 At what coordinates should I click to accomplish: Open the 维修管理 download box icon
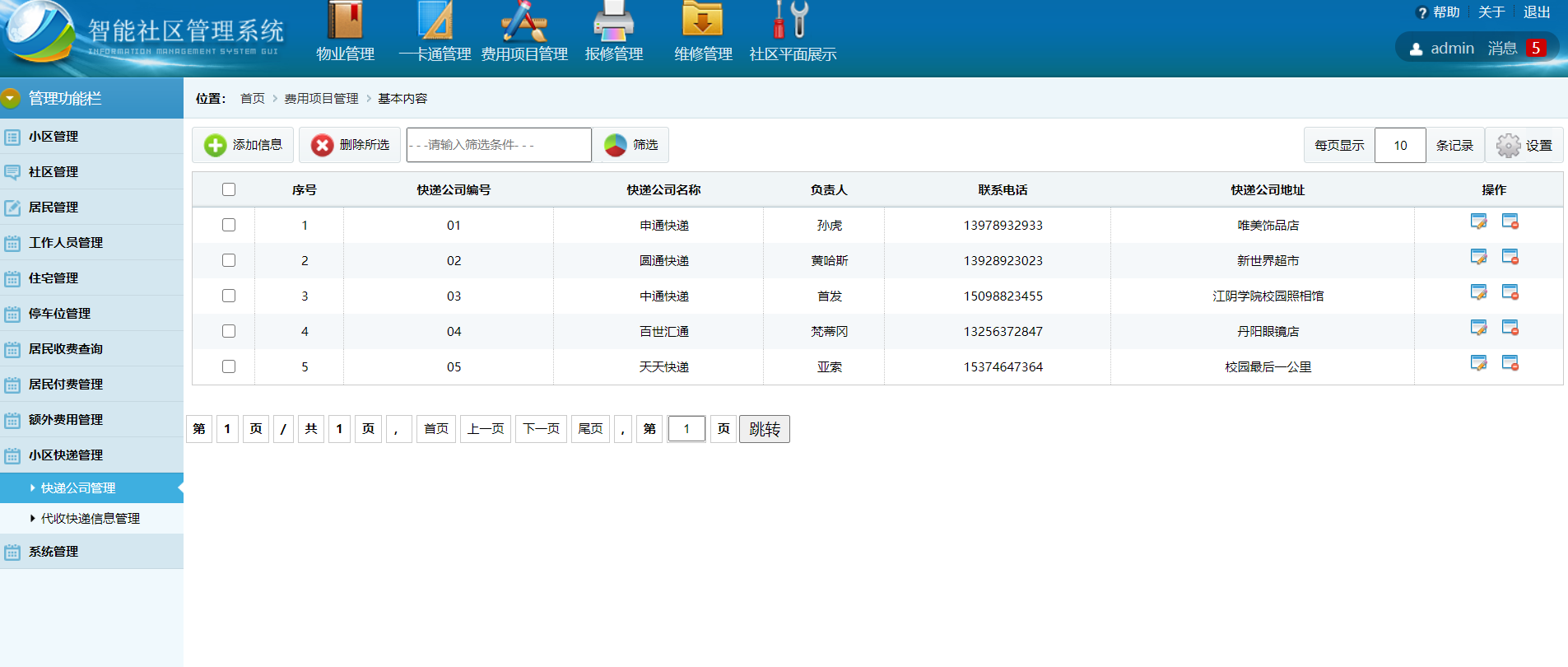tap(703, 20)
